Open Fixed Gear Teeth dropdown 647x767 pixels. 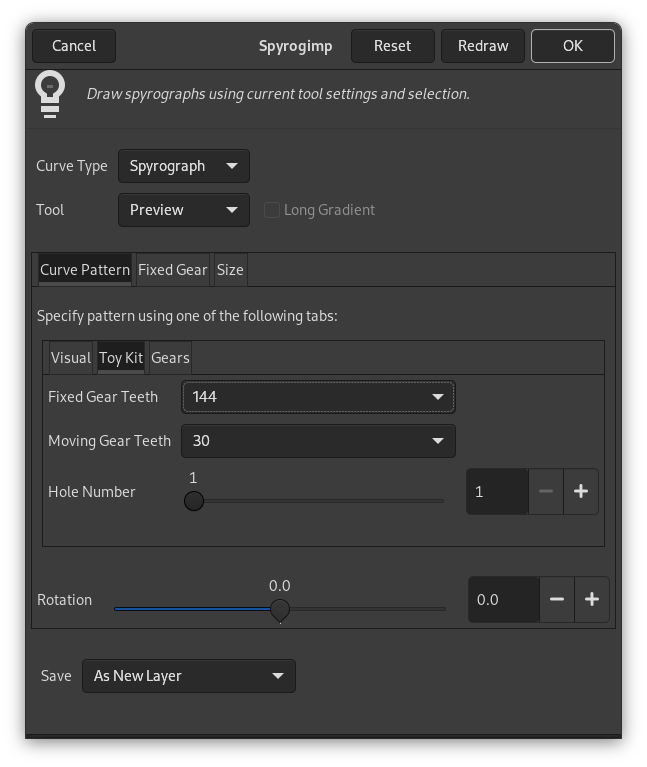tap(318, 397)
